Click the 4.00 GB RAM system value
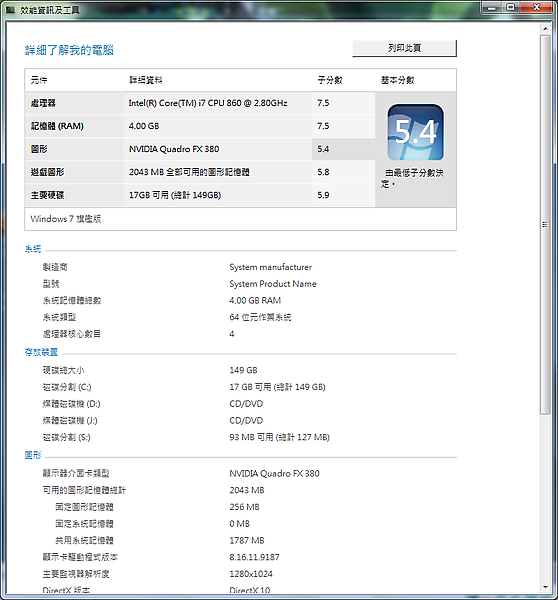Image resolution: width=558 pixels, height=600 pixels. (255, 300)
